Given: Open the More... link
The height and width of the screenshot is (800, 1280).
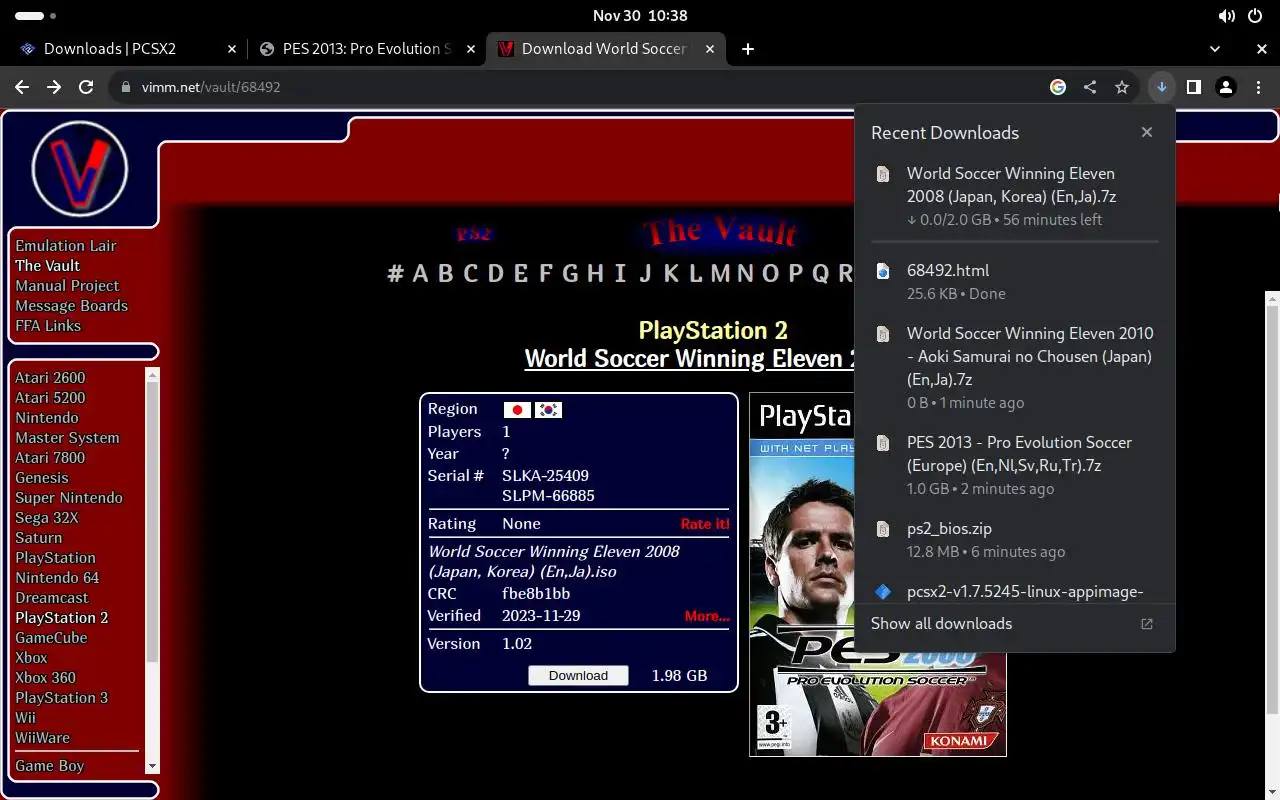Looking at the screenshot, I should [707, 616].
